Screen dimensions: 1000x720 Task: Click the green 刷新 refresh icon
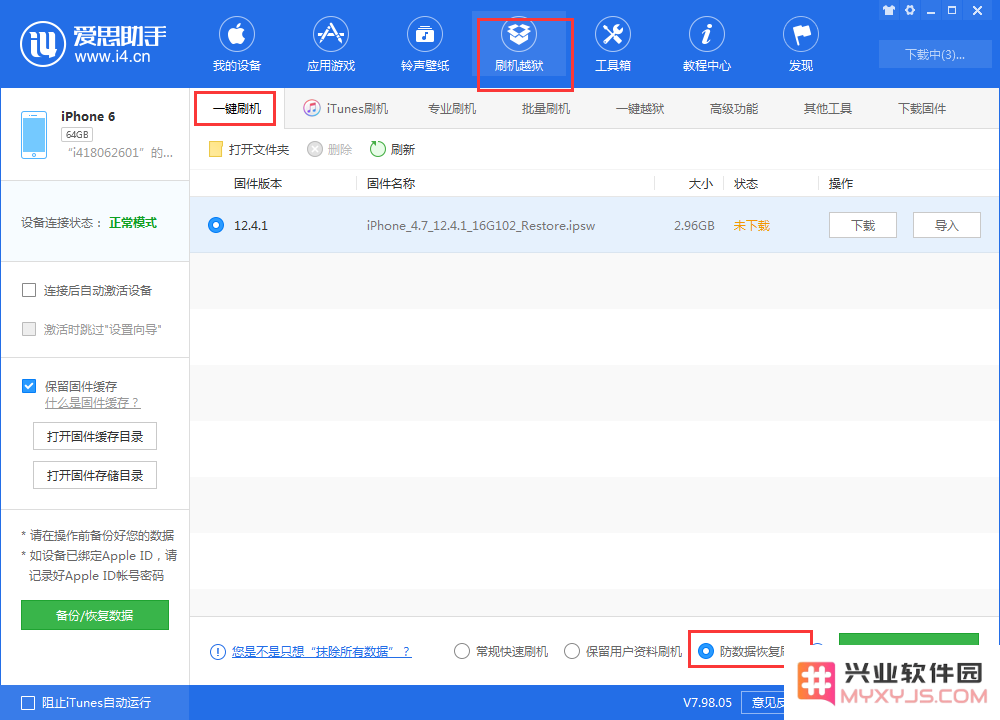coord(378,149)
